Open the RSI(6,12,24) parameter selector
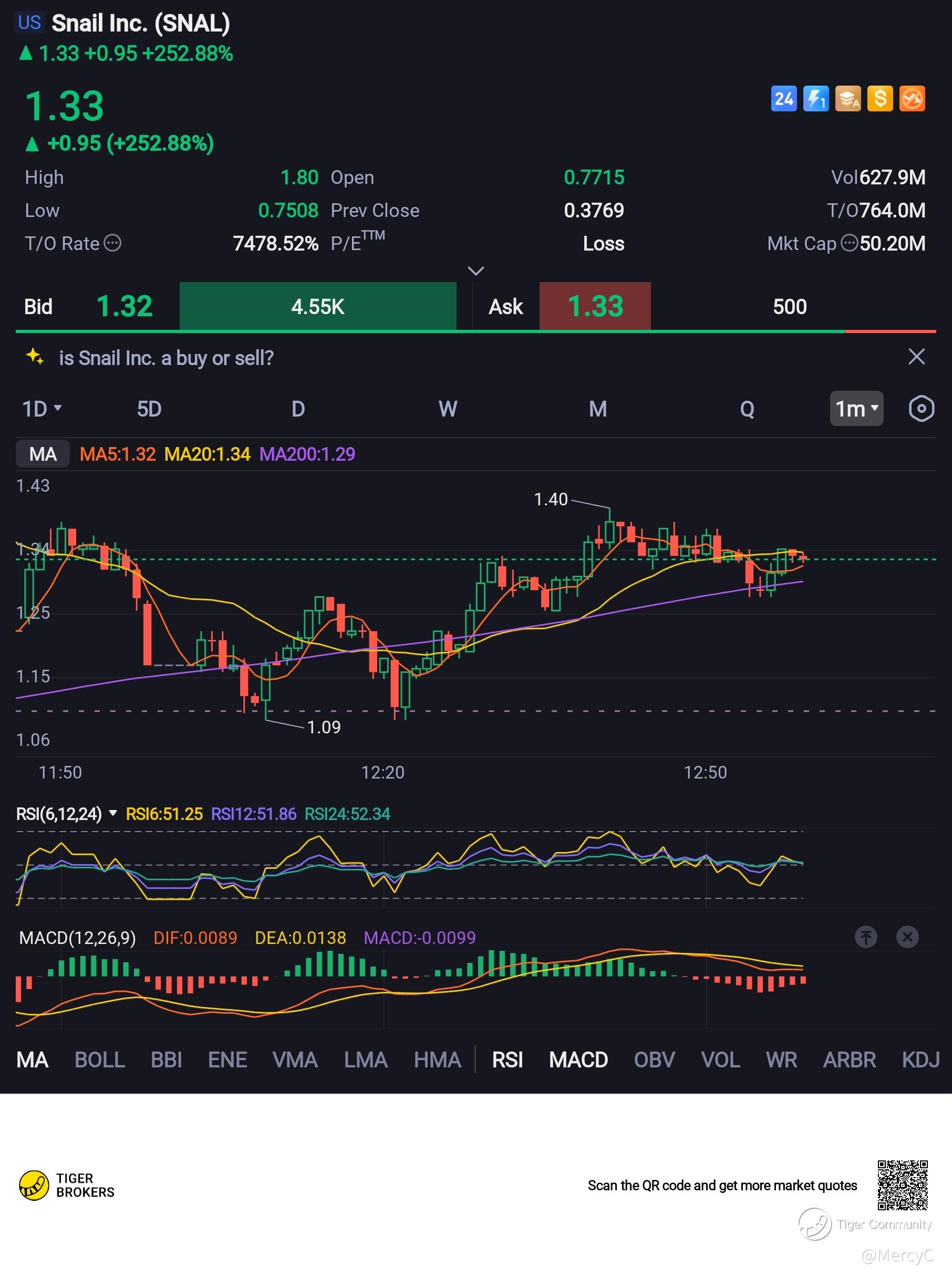 [x=66, y=814]
